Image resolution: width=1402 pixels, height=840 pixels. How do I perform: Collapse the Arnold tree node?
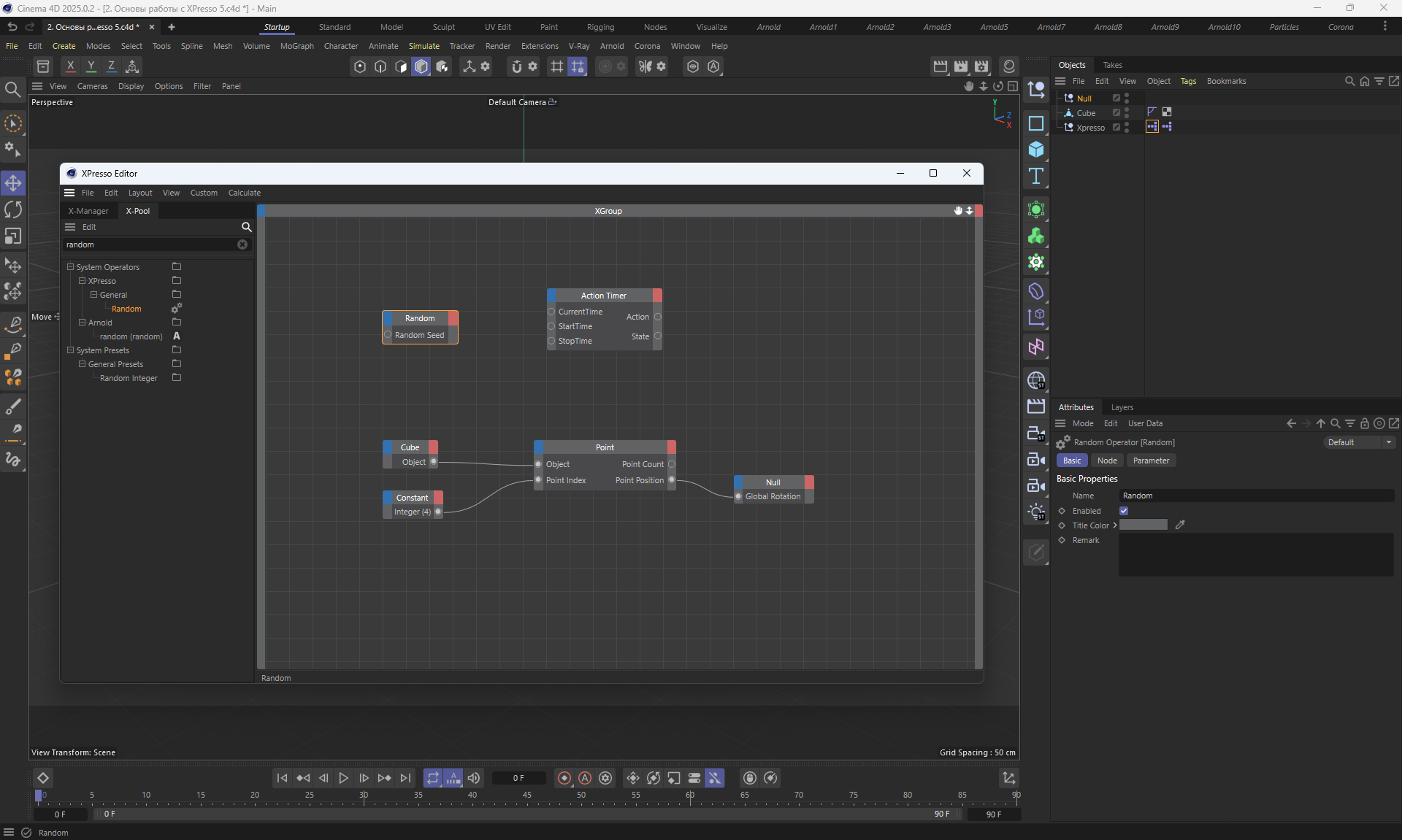[83, 323]
